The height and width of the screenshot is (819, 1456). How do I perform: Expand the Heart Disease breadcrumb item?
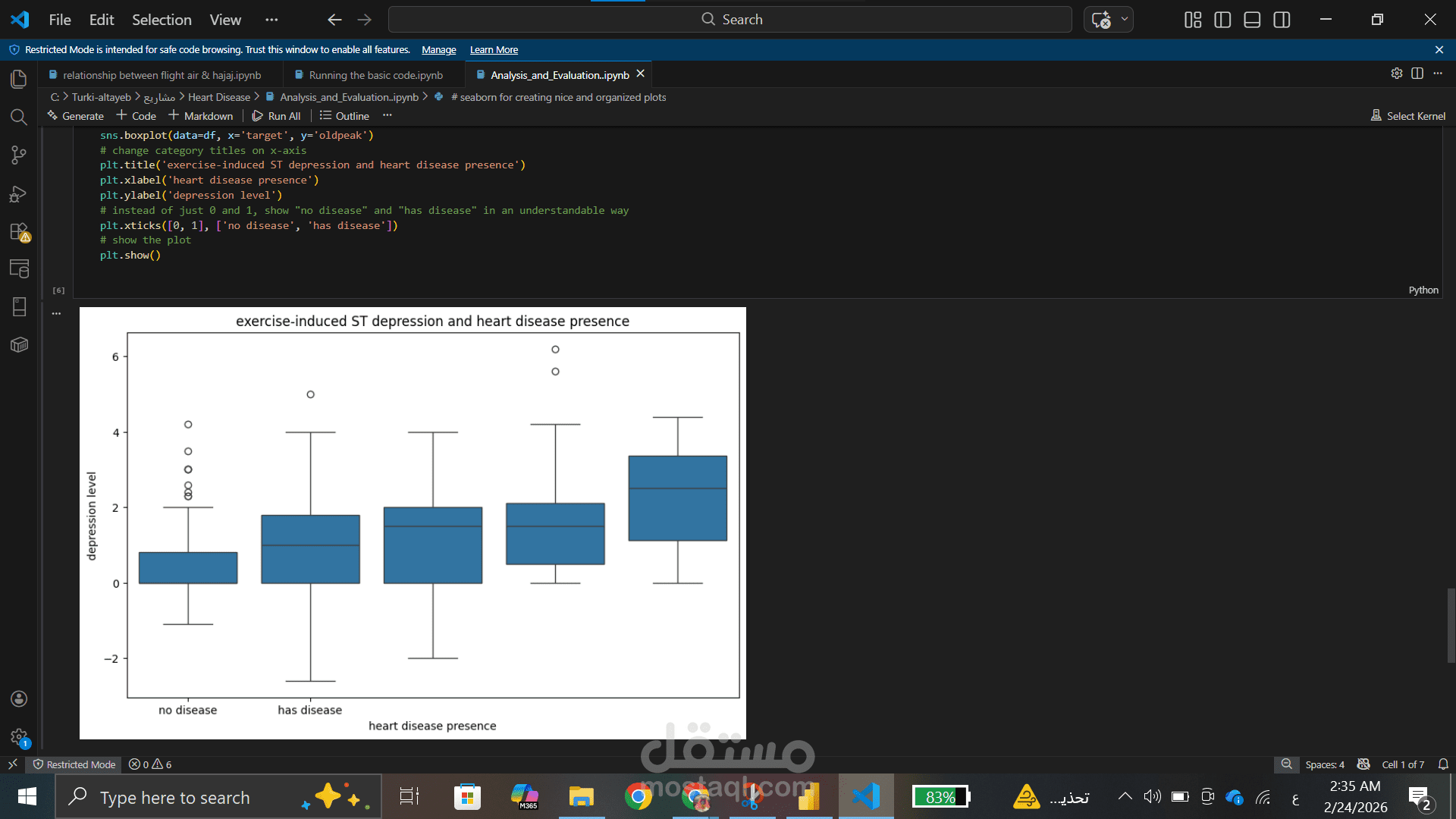[x=219, y=97]
